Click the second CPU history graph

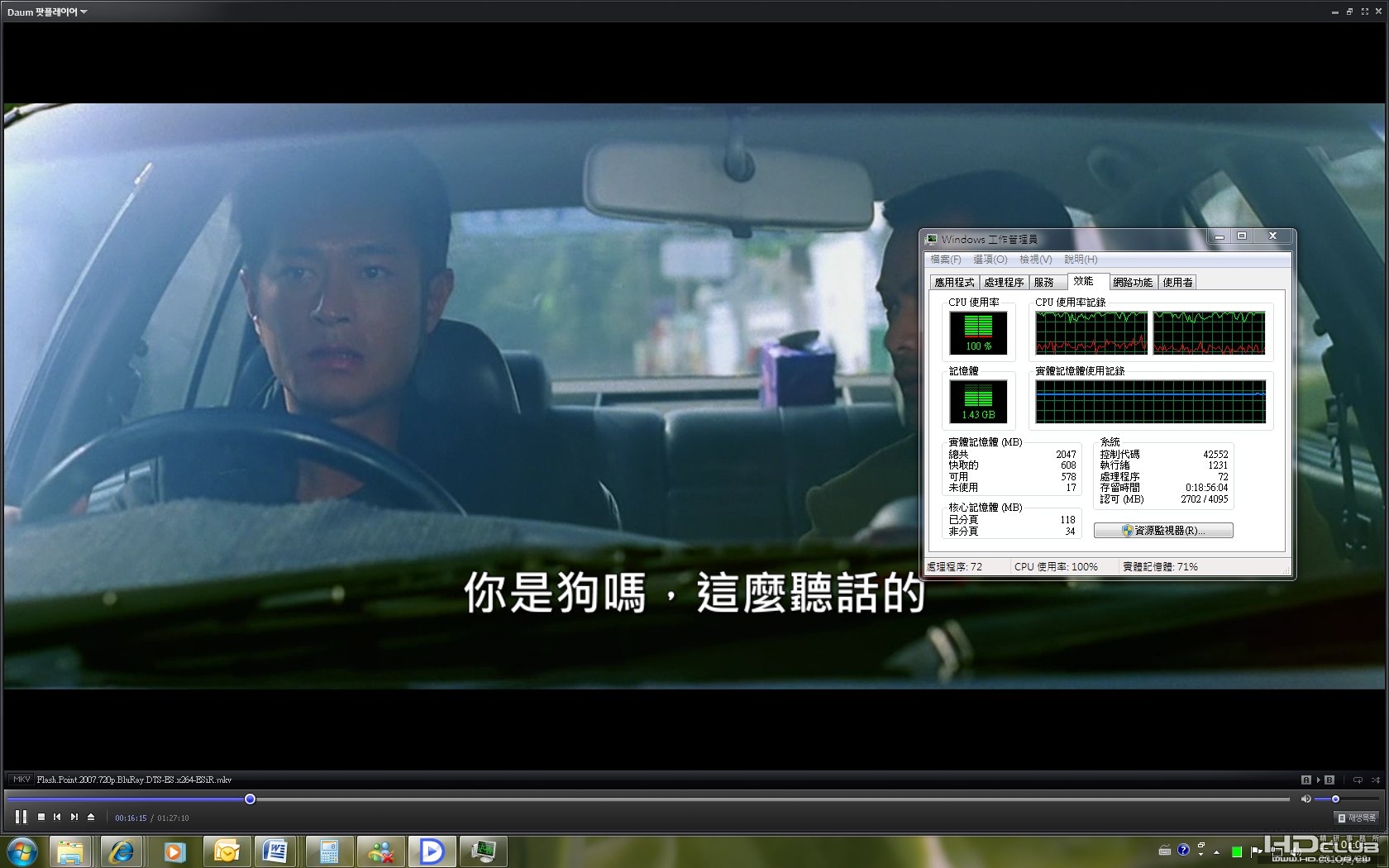coord(1209,332)
